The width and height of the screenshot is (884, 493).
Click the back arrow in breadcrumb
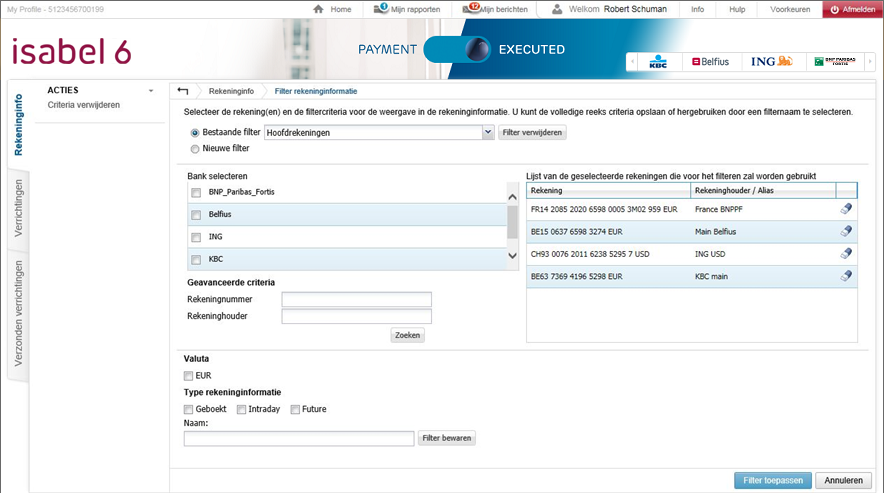(x=182, y=91)
